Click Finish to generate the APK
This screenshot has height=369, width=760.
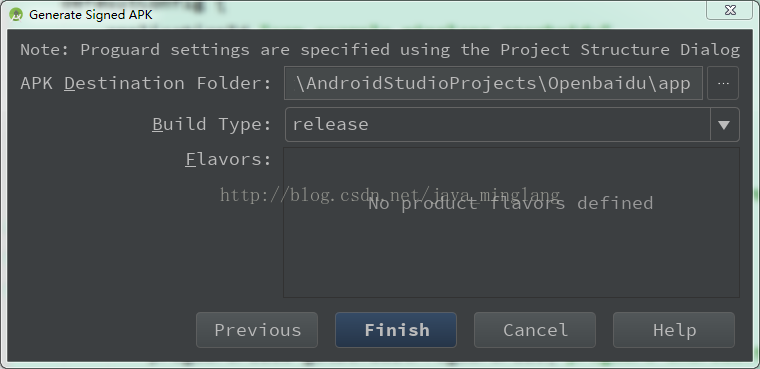(x=396, y=330)
